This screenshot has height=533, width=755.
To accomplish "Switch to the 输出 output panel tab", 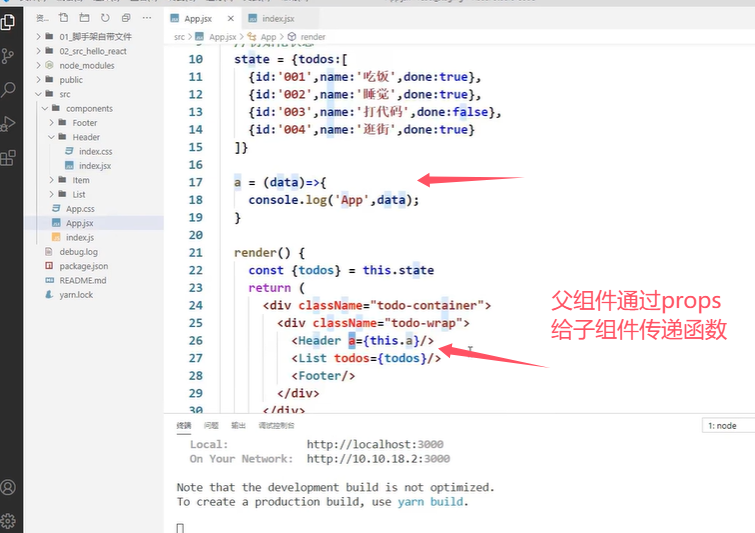I will click(238, 426).
